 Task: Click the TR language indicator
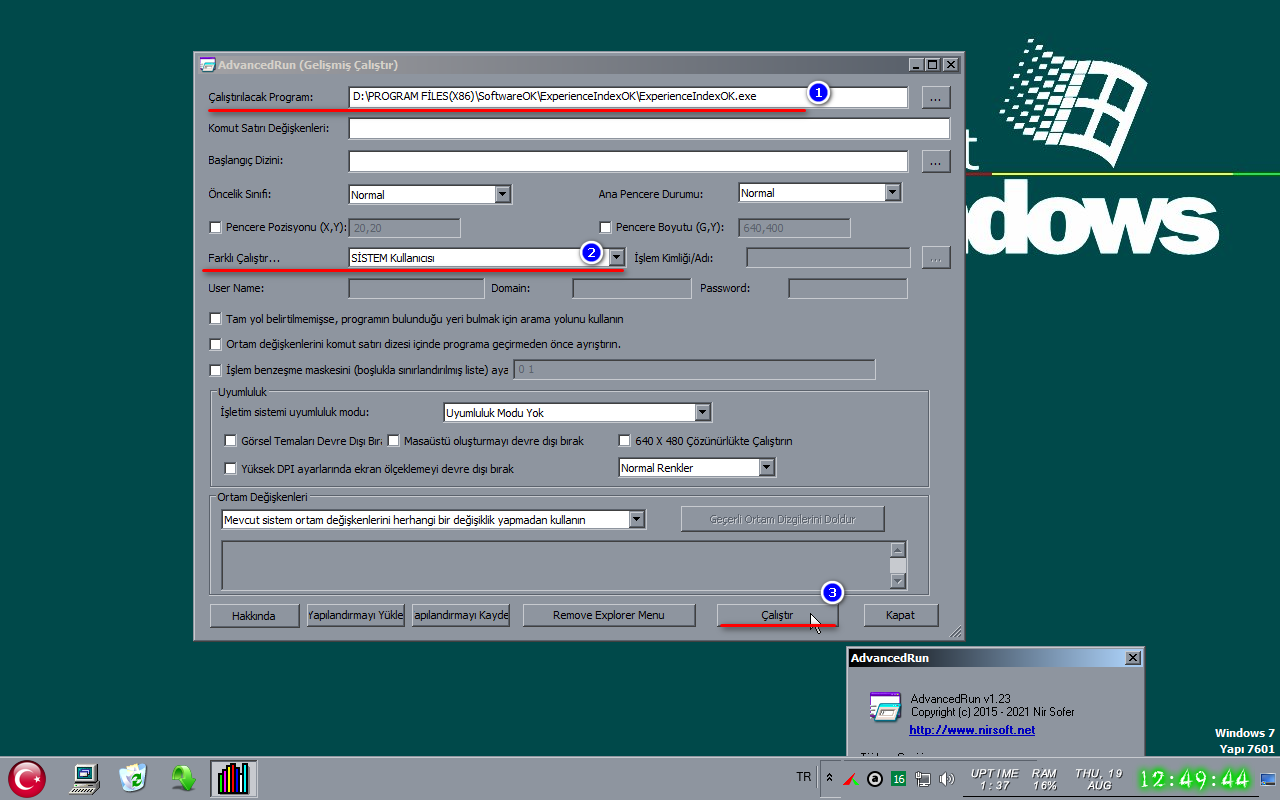[x=804, y=777]
